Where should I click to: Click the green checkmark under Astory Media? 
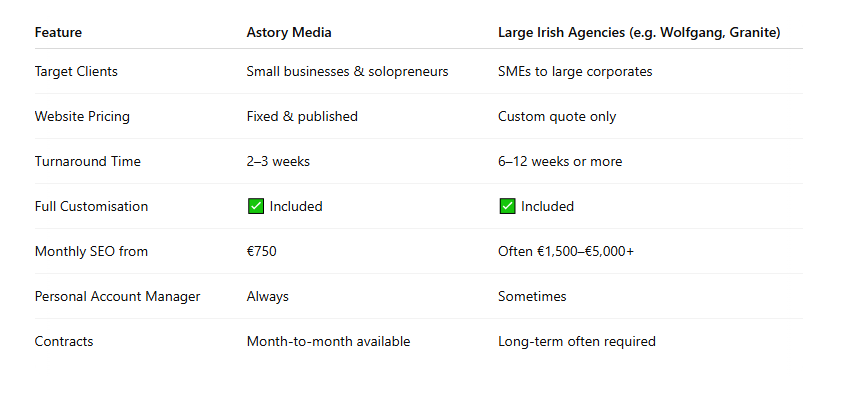click(x=256, y=206)
